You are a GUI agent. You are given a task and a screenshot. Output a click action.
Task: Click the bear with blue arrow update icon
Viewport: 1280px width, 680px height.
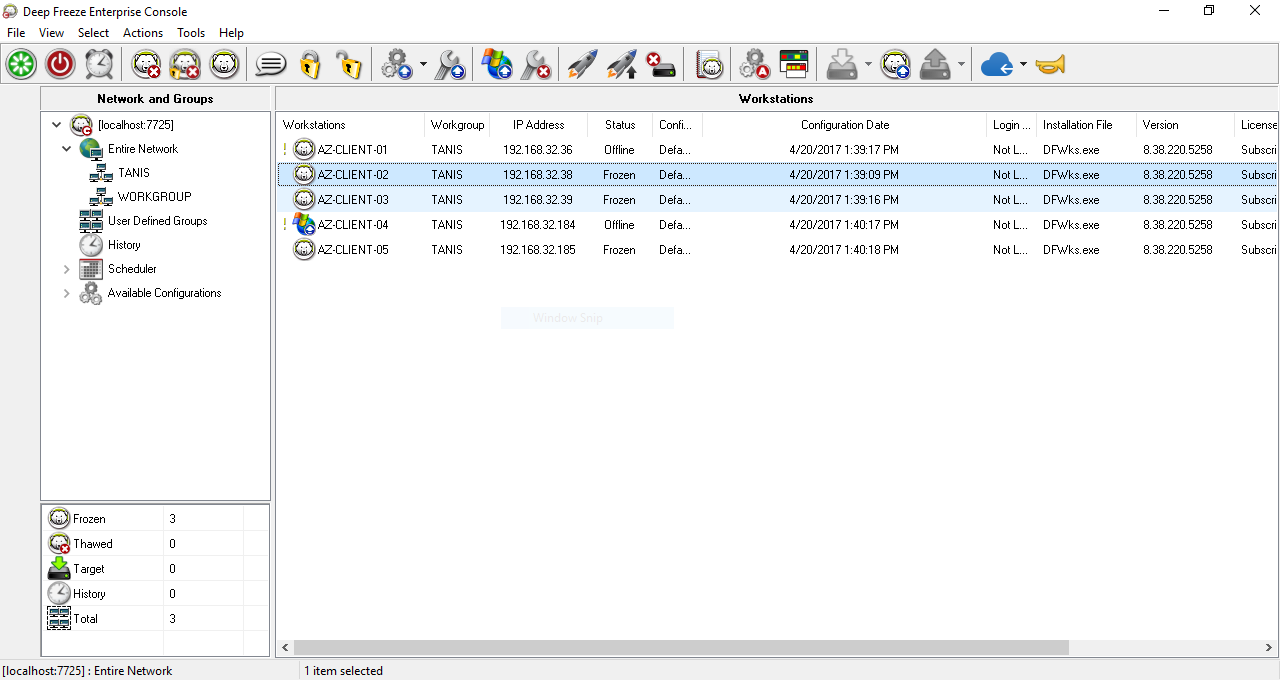(x=895, y=65)
